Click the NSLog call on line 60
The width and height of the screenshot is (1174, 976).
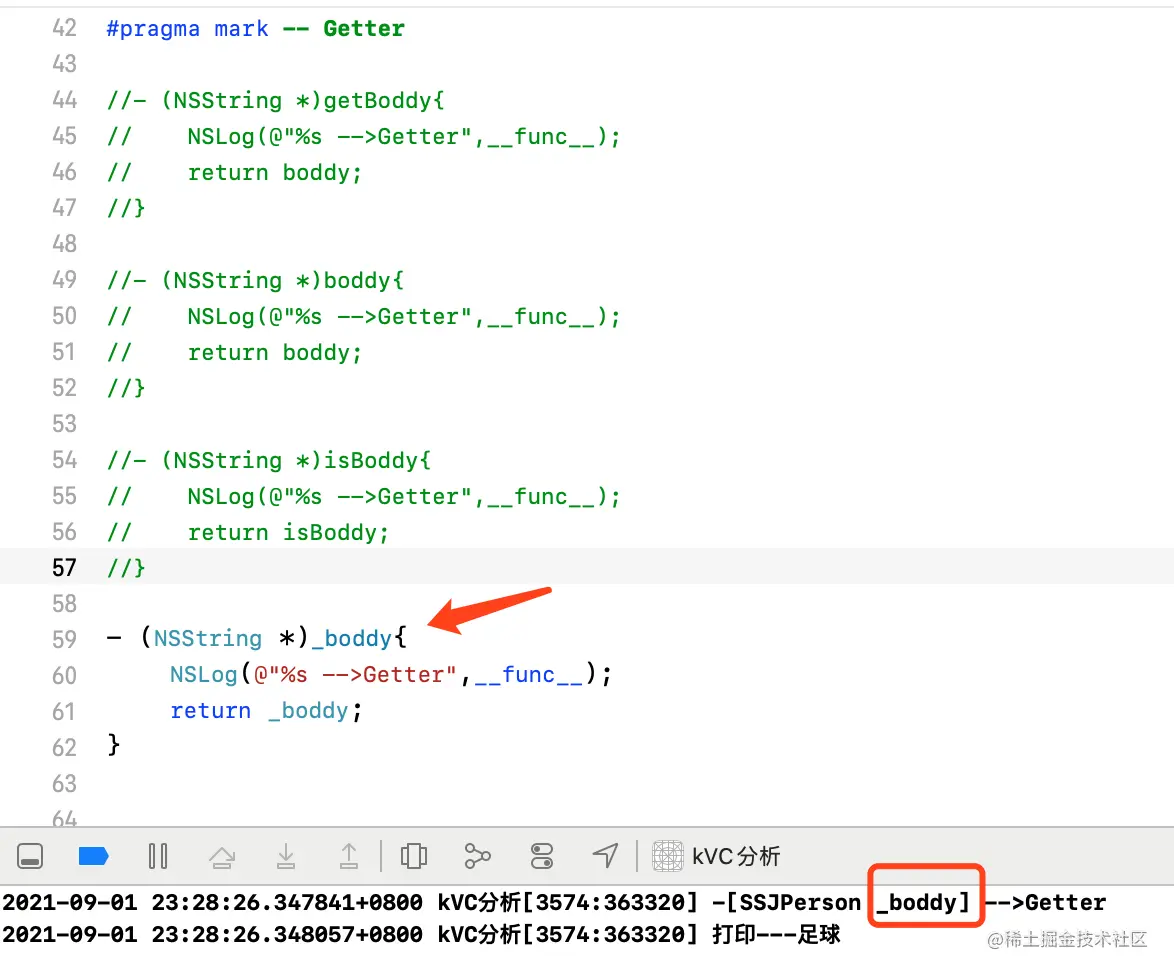coord(391,674)
